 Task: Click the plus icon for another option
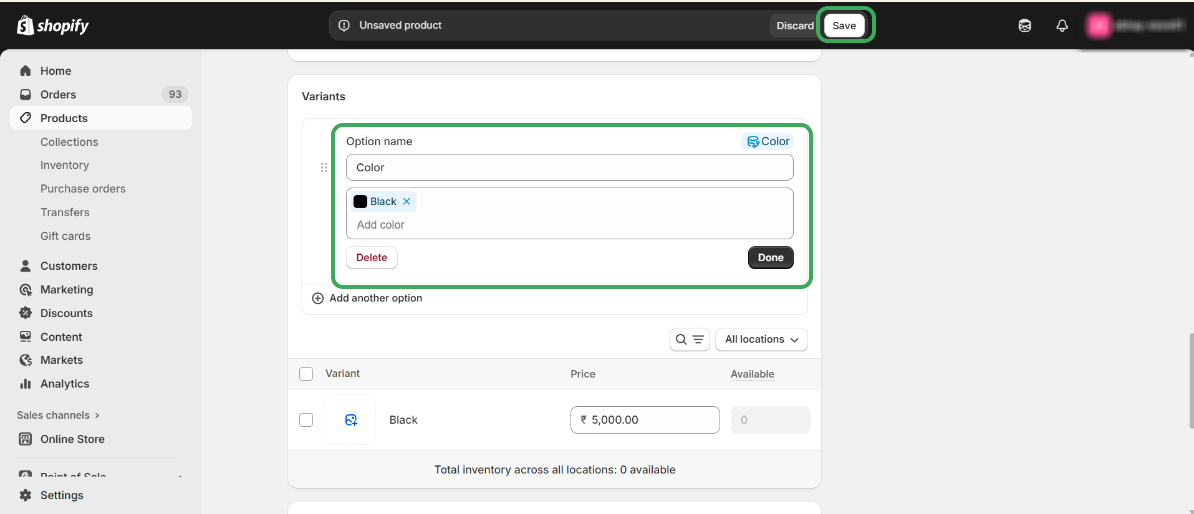pos(318,298)
